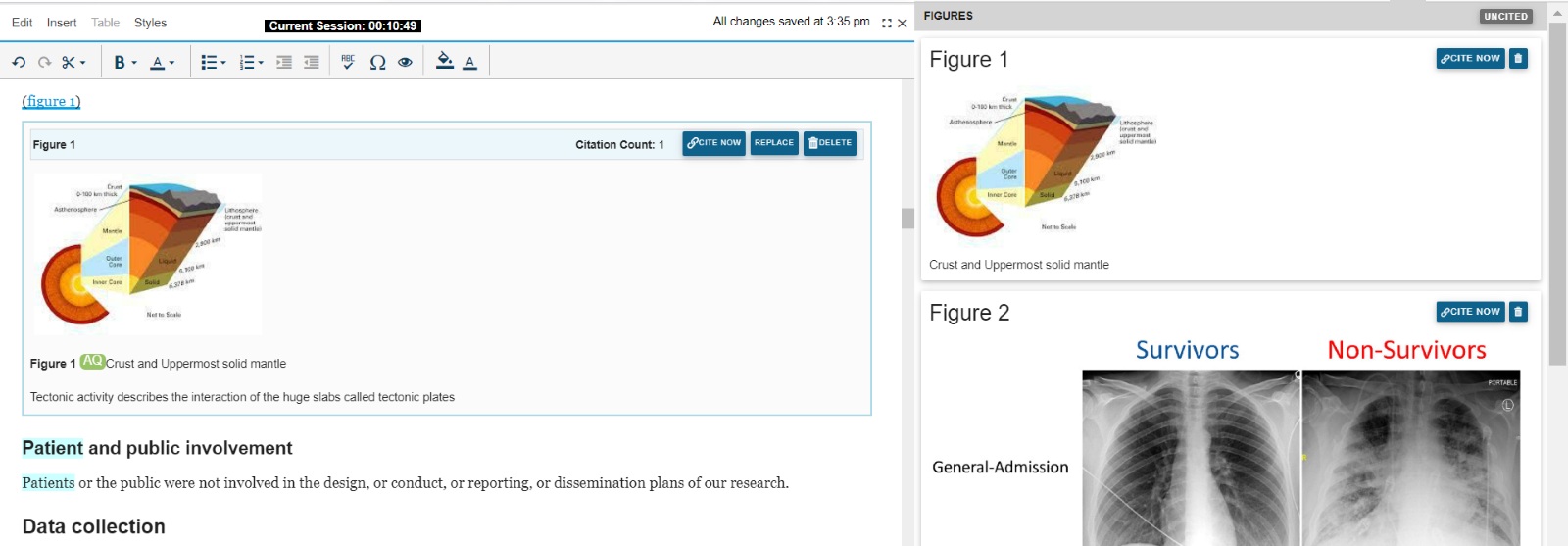
Task: Select the Earth layers image in the editor
Action: tap(148, 255)
